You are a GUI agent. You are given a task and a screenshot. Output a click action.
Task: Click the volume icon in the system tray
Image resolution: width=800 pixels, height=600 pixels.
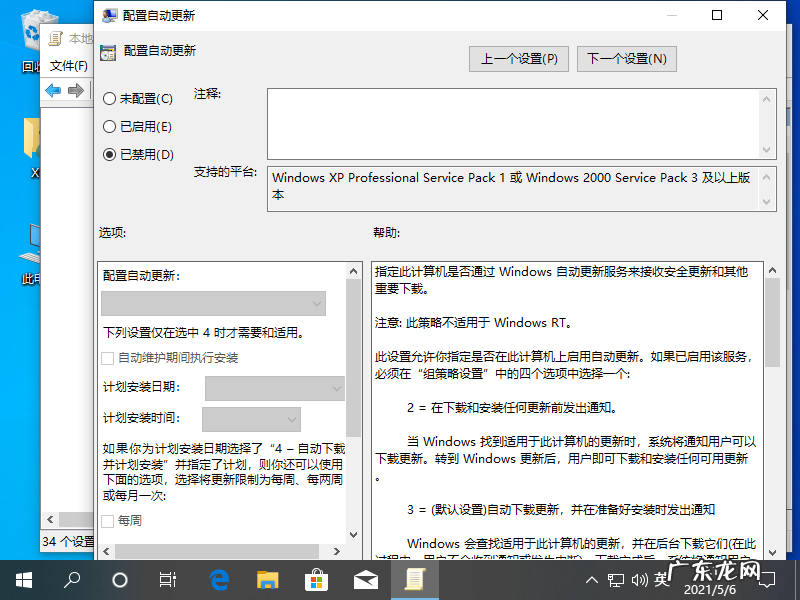(641, 579)
